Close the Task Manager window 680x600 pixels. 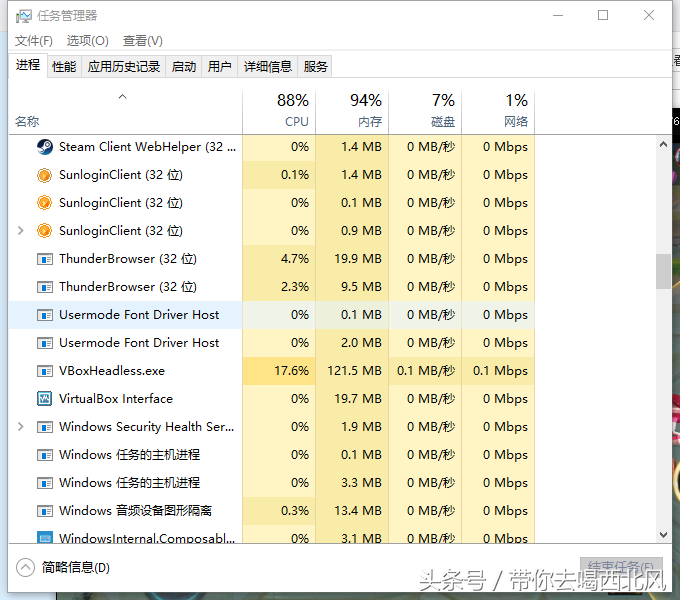pos(649,16)
